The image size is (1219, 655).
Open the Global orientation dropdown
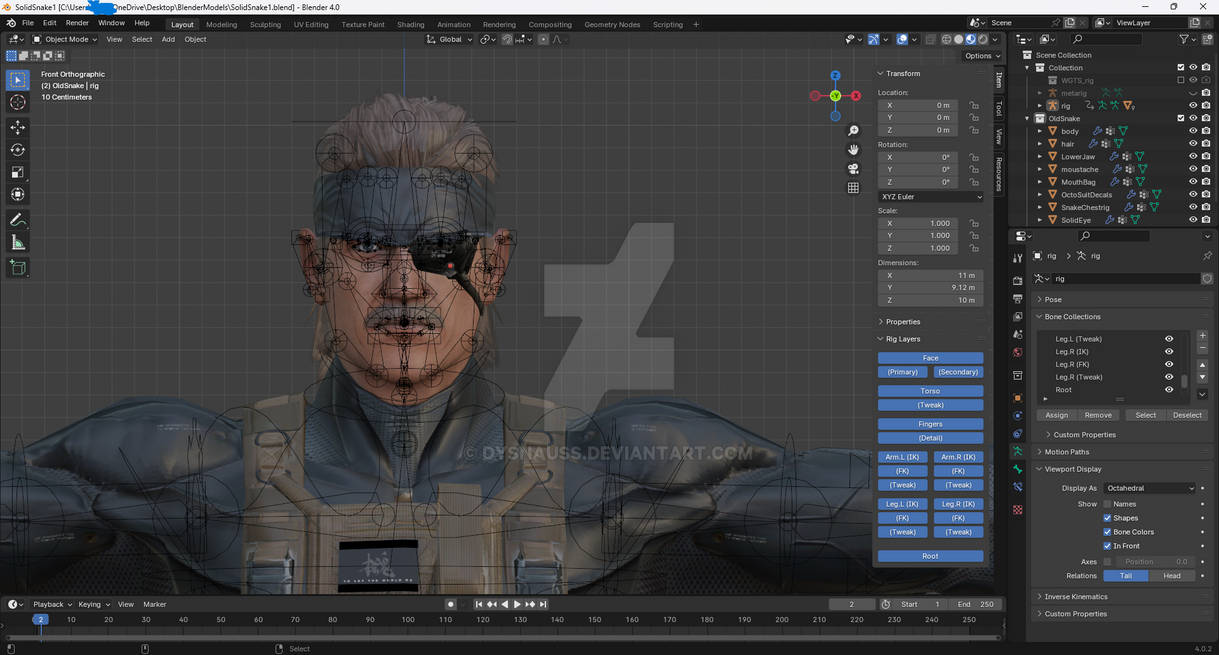point(450,39)
